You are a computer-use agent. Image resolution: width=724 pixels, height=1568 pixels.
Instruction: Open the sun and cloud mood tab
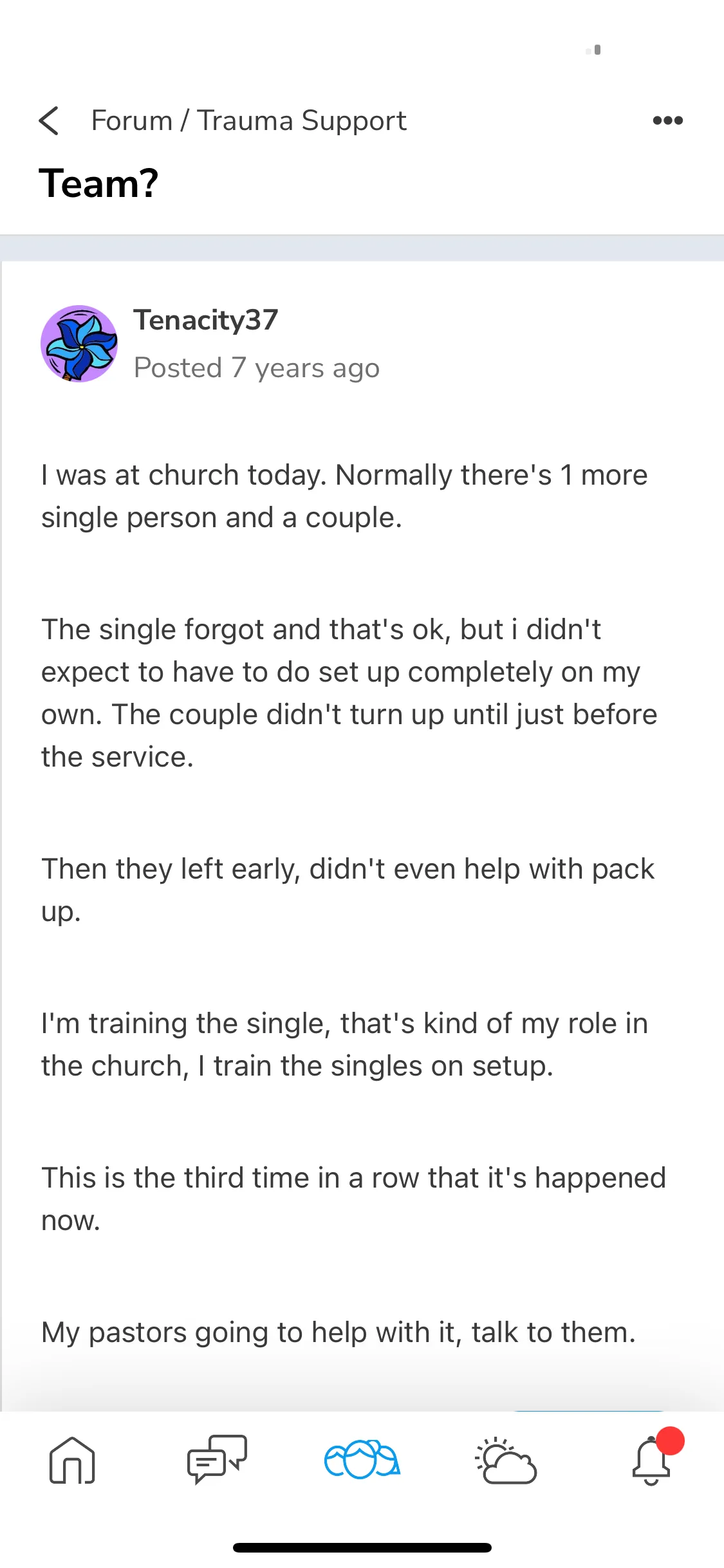(x=506, y=1461)
